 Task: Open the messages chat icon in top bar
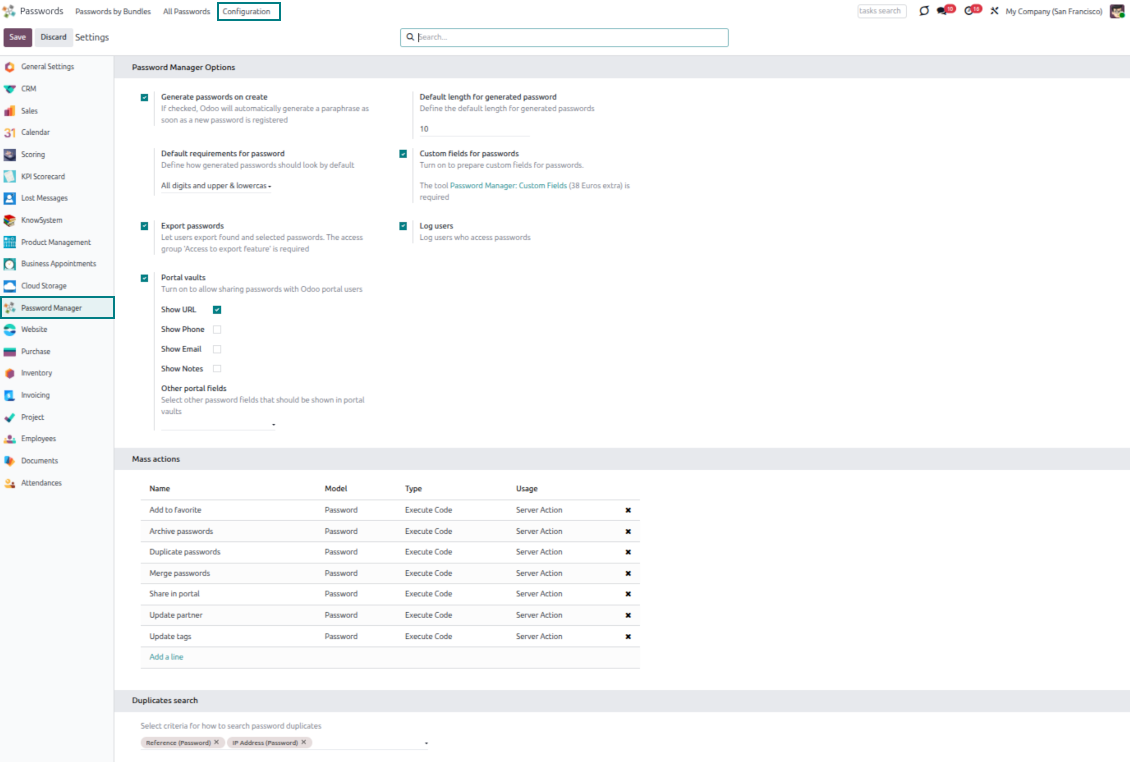943,11
